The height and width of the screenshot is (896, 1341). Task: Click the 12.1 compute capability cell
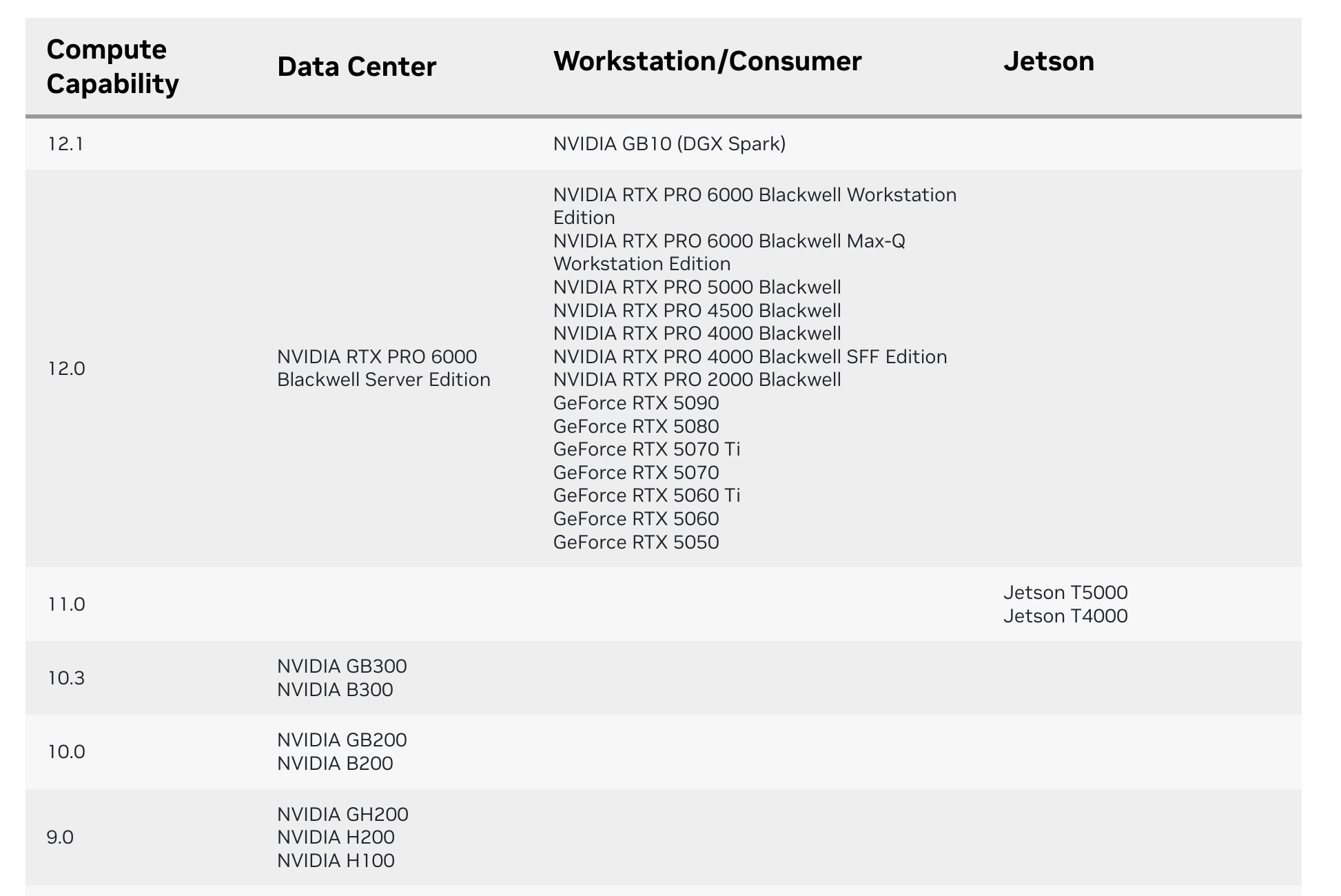point(65,144)
